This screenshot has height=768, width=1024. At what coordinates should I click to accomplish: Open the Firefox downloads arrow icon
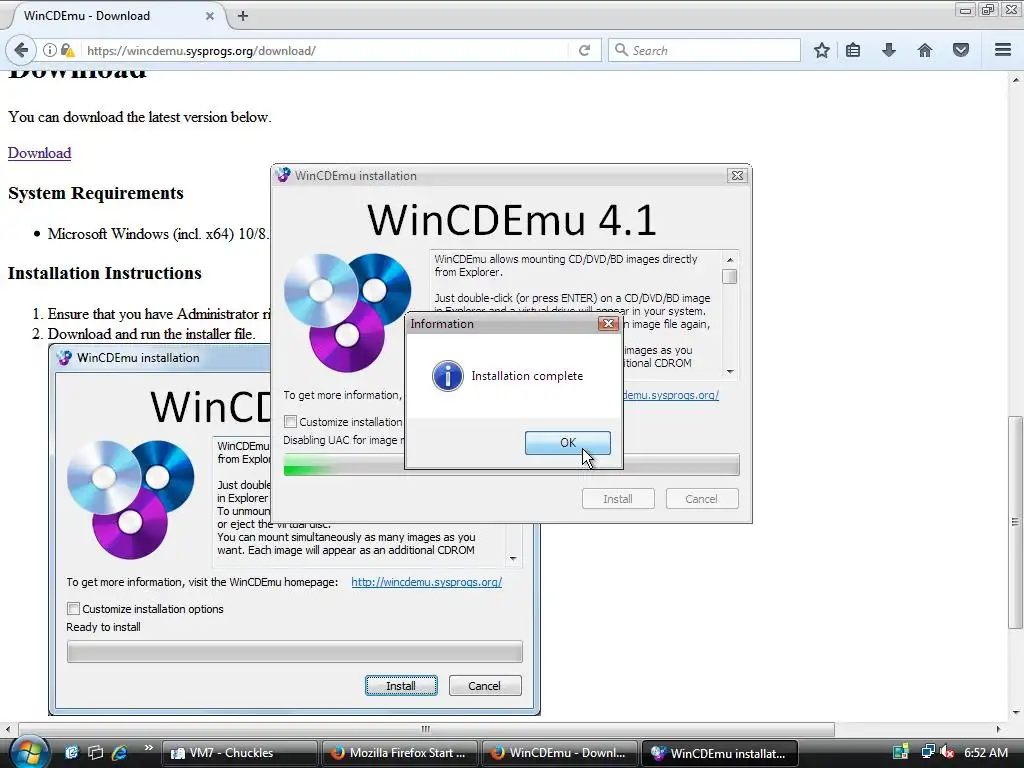tap(889, 50)
